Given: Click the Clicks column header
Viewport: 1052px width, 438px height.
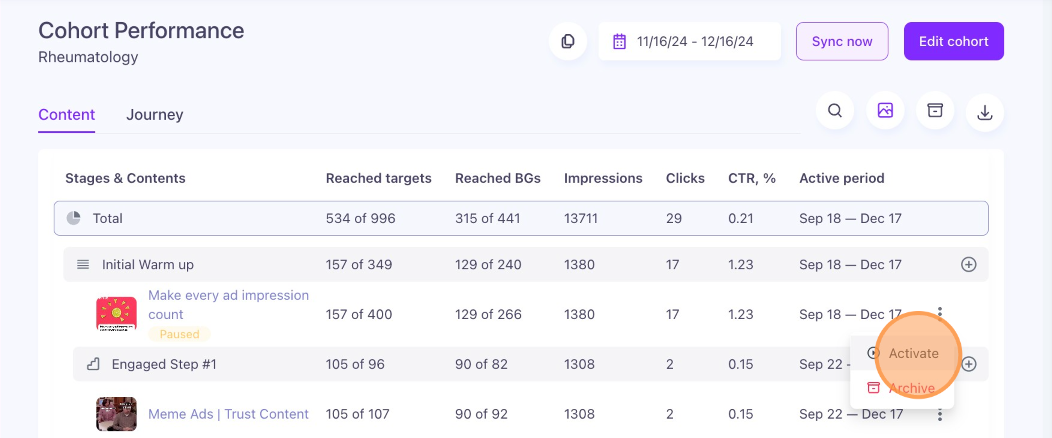Looking at the screenshot, I should click(x=685, y=178).
